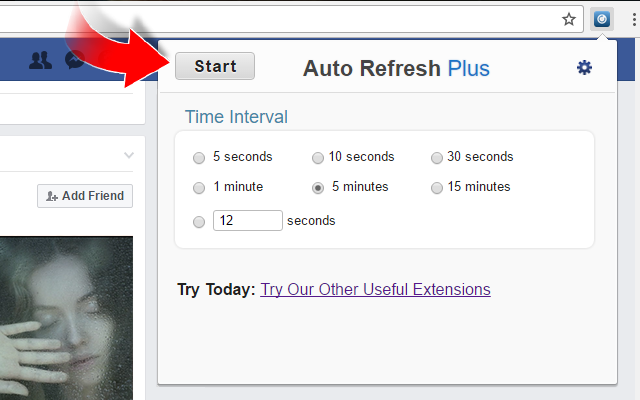The width and height of the screenshot is (640, 400).
Task: Select the custom seconds radio button
Action: pyautogui.click(x=199, y=222)
